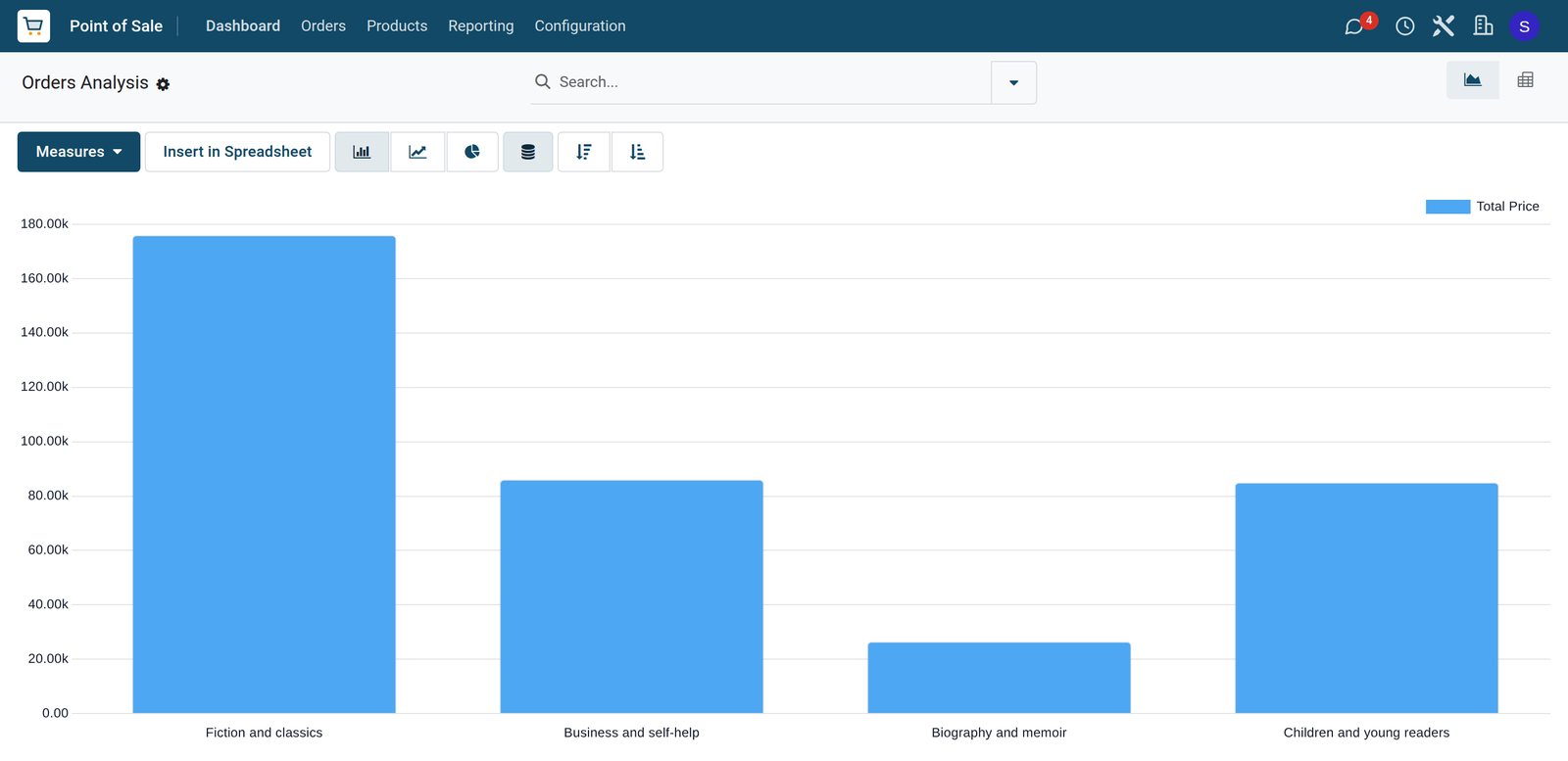1568x761 pixels.
Task: Open the user avatar S menu
Action: (x=1524, y=26)
